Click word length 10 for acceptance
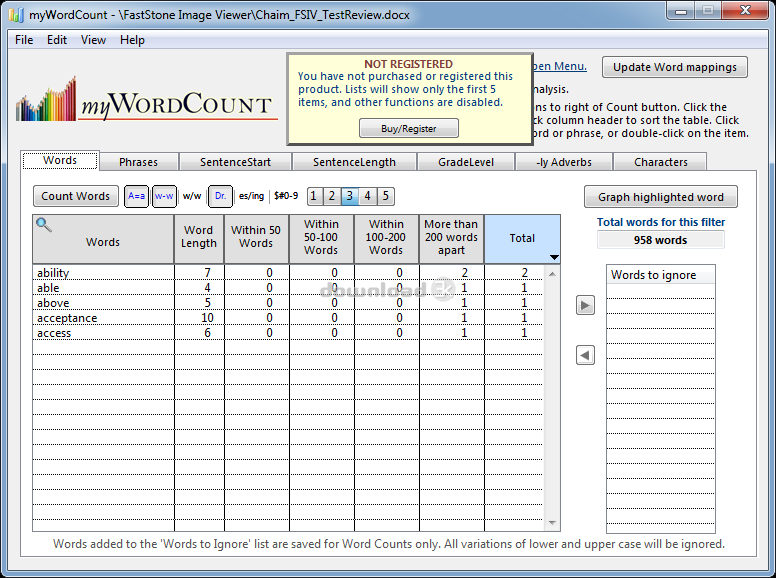The width and height of the screenshot is (776, 578). (207, 318)
